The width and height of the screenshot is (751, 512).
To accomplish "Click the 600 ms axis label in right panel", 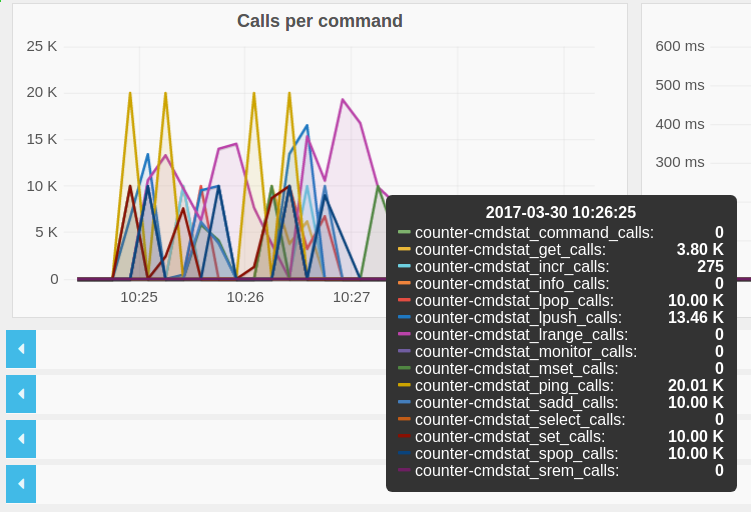I will pyautogui.click(x=680, y=46).
